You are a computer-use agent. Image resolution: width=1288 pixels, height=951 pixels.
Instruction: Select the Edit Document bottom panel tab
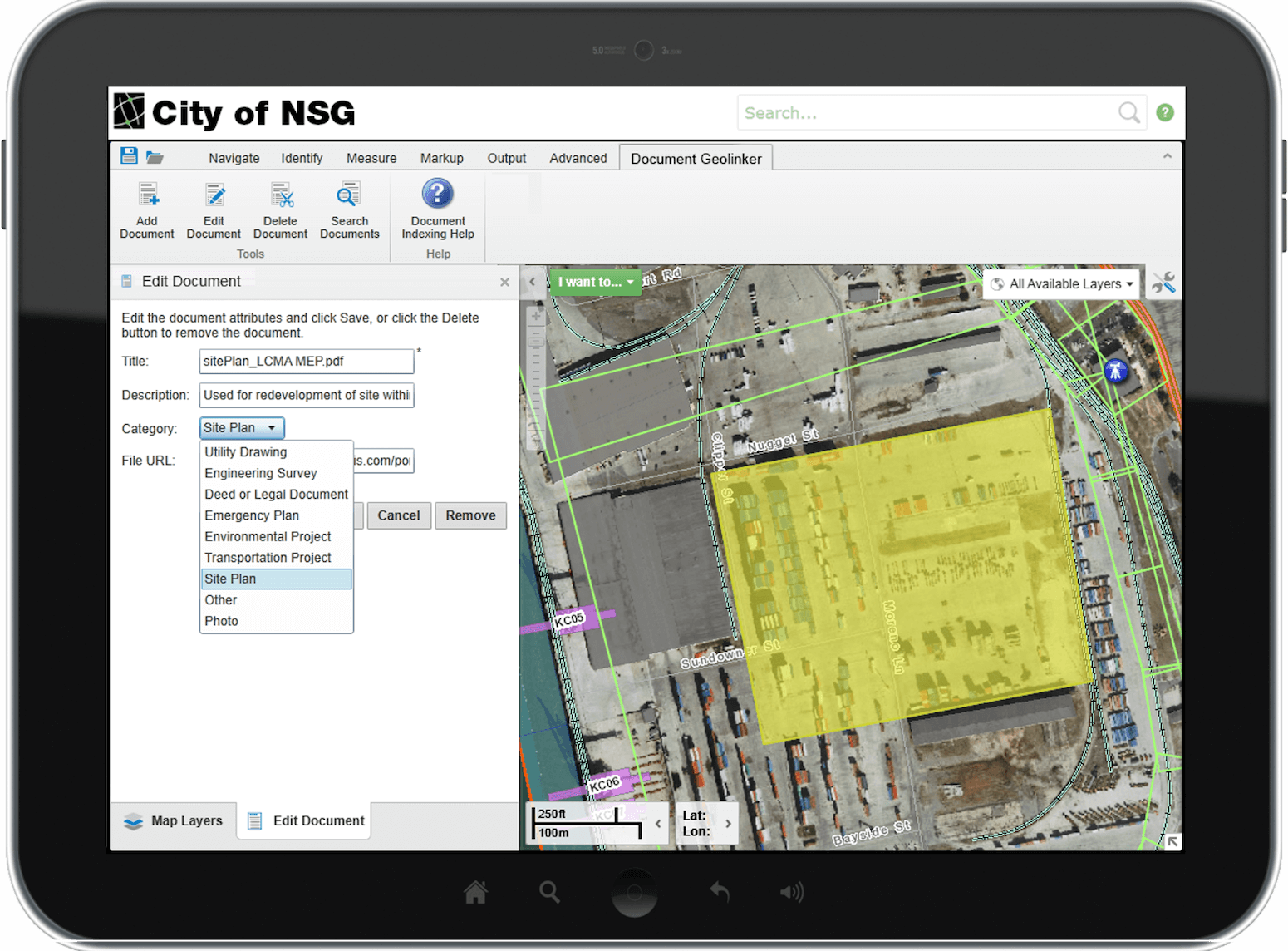point(305,820)
